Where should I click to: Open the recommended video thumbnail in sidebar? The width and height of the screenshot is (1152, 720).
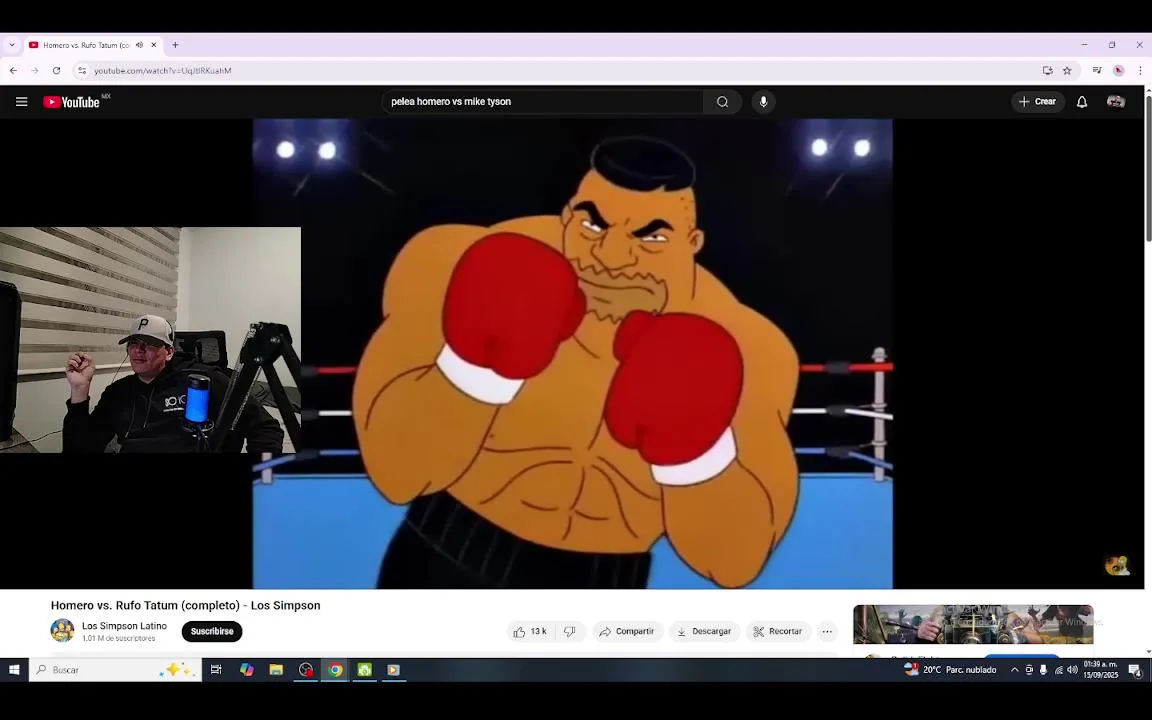(973, 624)
